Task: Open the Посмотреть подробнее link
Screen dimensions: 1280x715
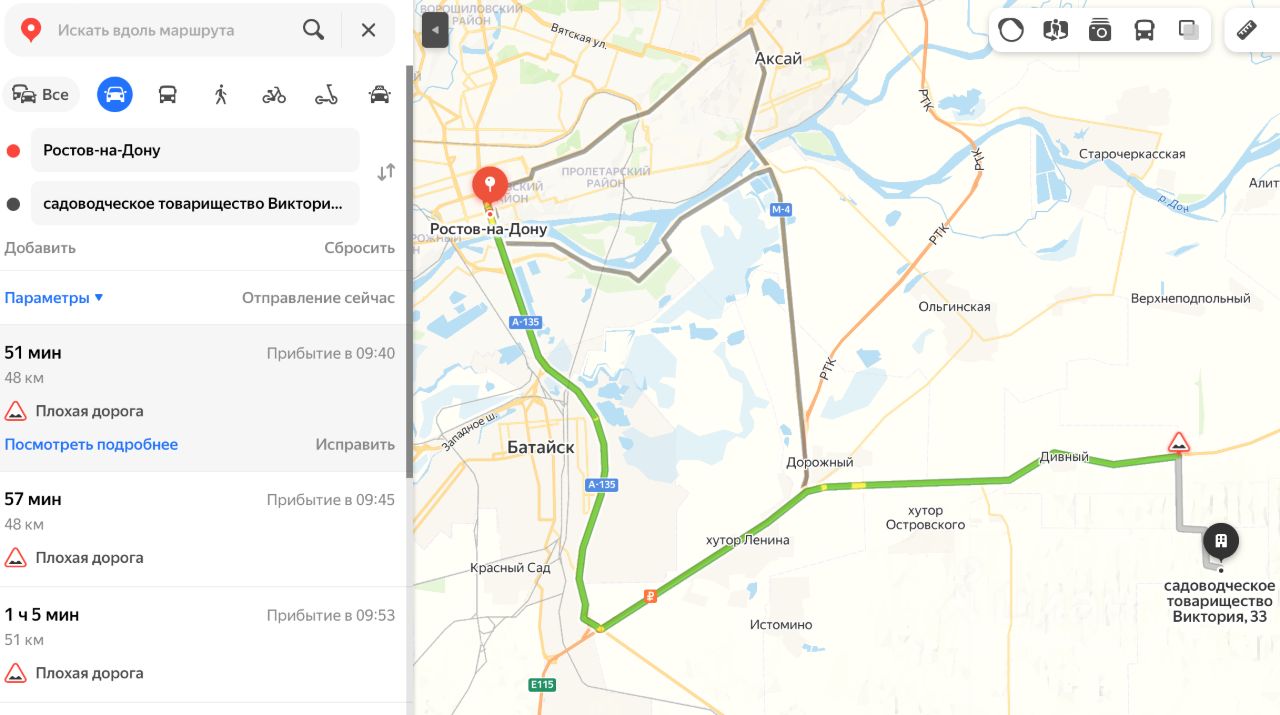Action: [x=91, y=444]
